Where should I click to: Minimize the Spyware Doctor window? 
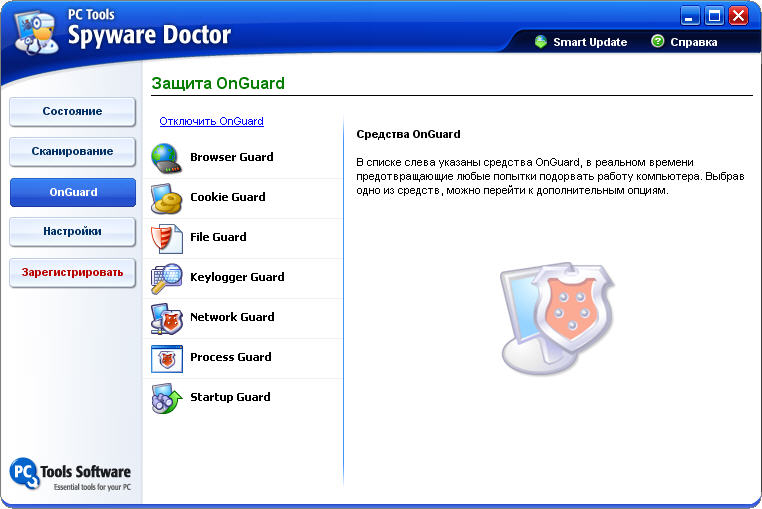pos(690,16)
